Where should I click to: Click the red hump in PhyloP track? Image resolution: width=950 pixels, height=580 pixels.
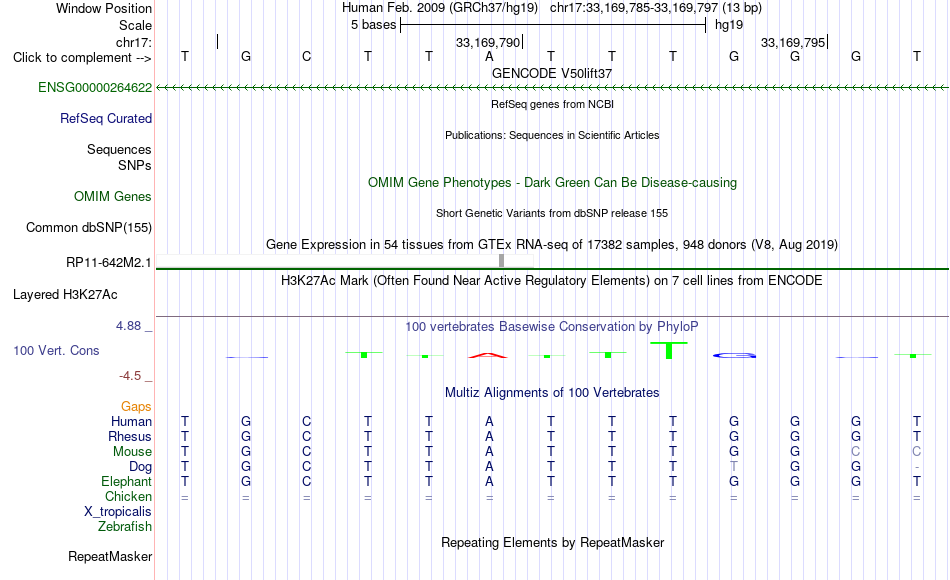pos(488,355)
